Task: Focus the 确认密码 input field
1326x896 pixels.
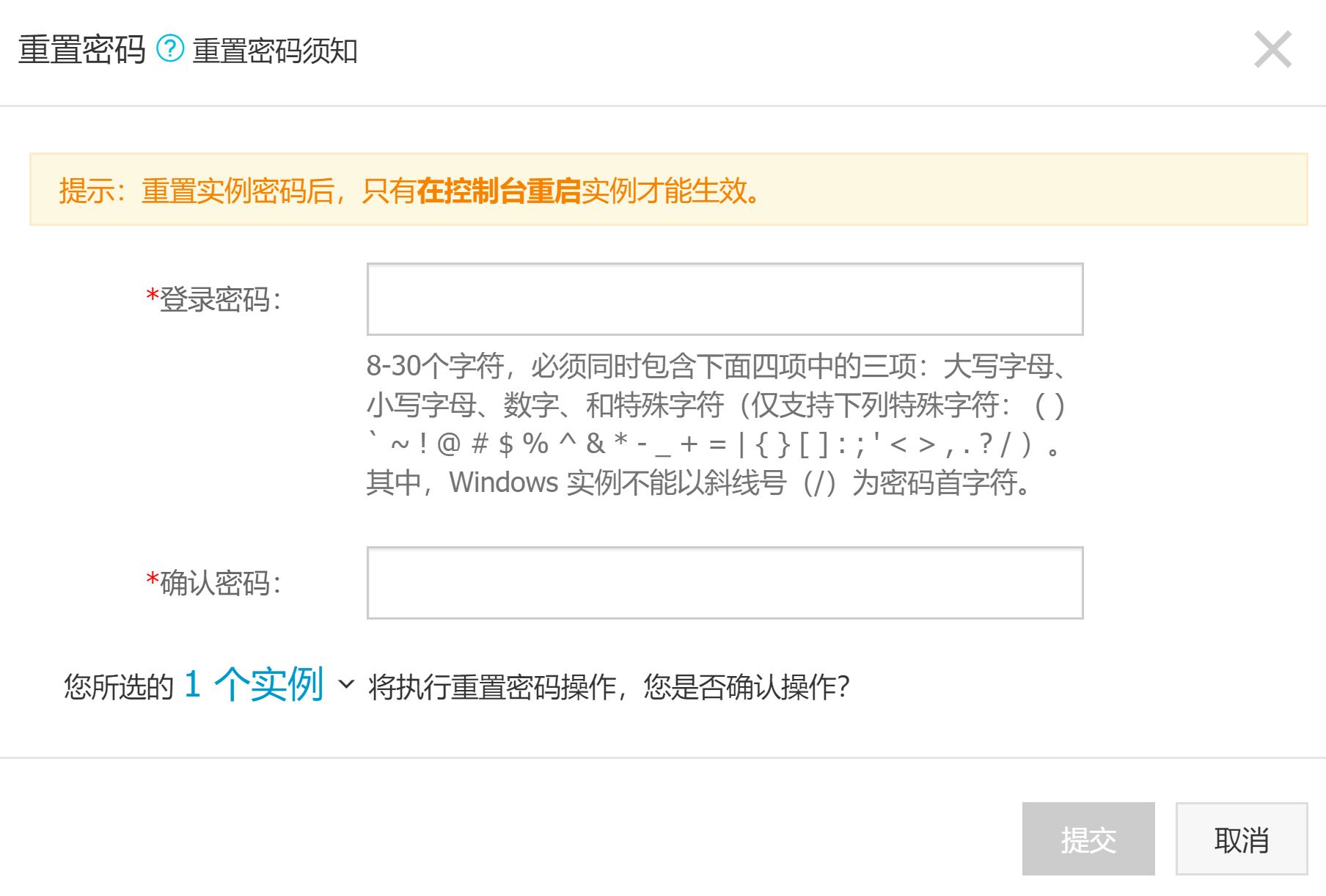Action: [x=725, y=583]
